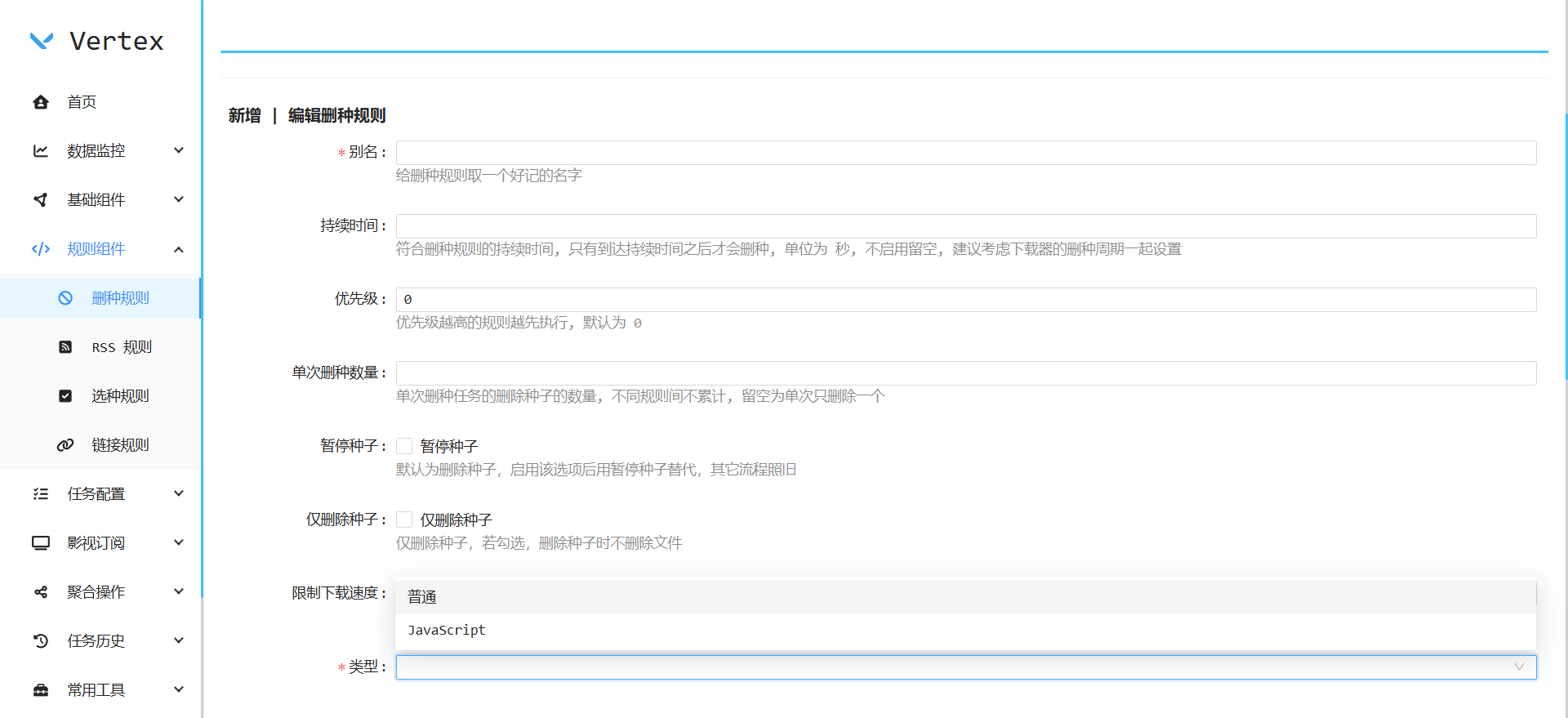Click the code icon for 规则组件
1568x718 pixels.
[41, 249]
